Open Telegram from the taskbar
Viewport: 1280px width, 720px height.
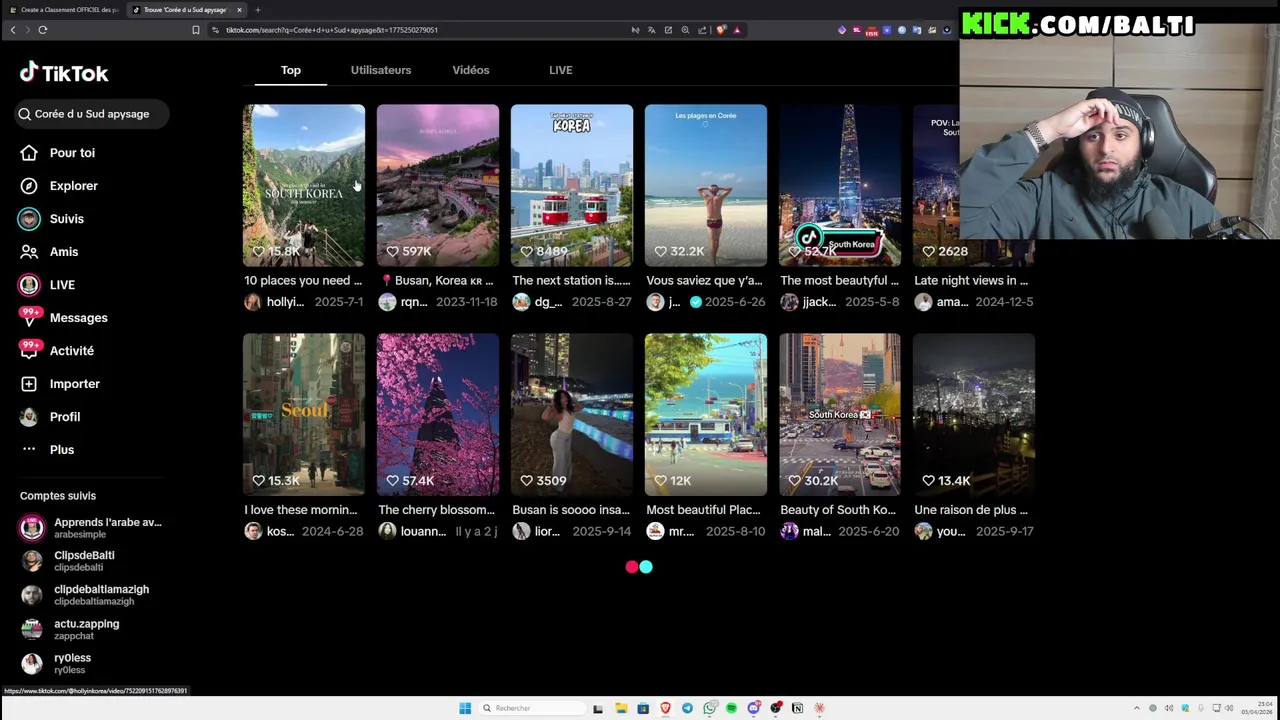pyautogui.click(x=687, y=708)
